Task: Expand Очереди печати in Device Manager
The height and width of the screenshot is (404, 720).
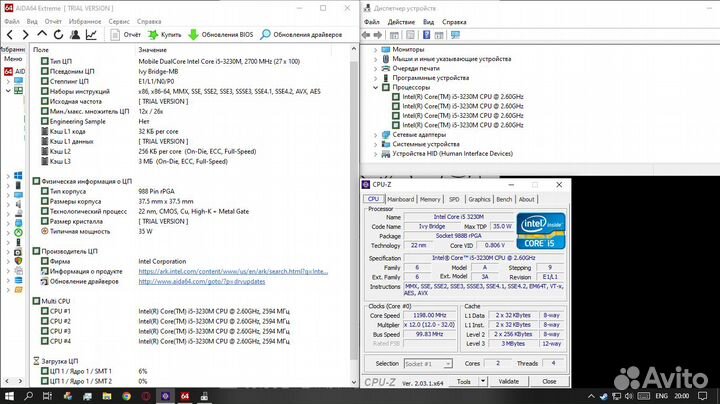Action: pos(376,68)
